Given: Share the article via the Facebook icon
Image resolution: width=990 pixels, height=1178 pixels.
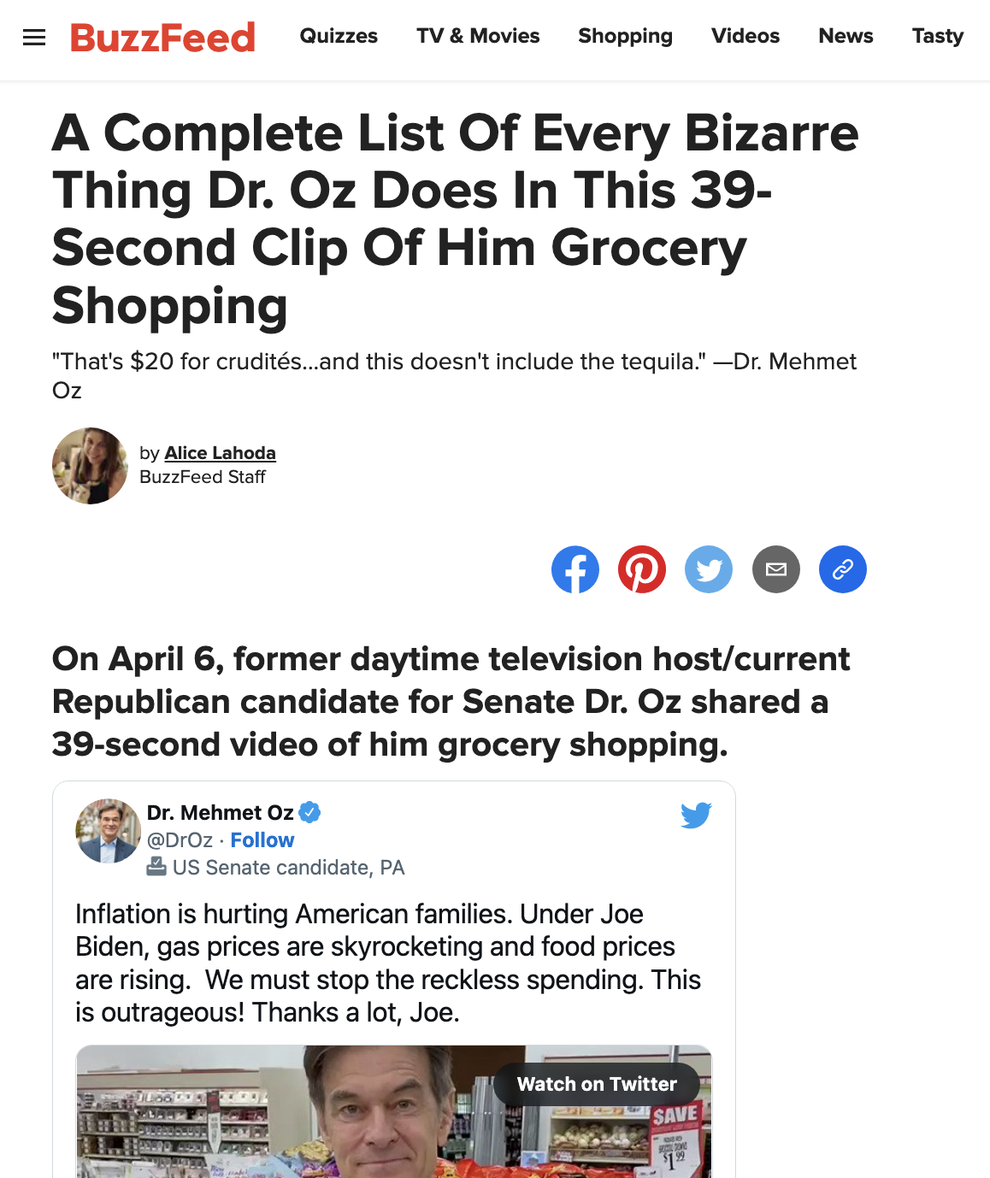Looking at the screenshot, I should (575, 569).
